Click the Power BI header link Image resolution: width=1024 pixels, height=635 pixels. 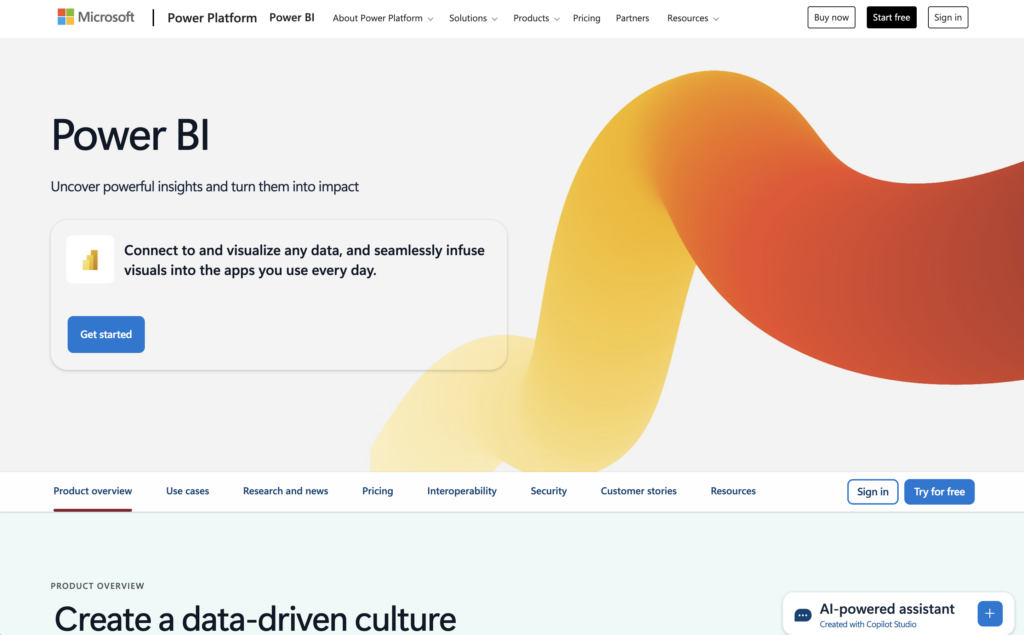[x=292, y=18]
